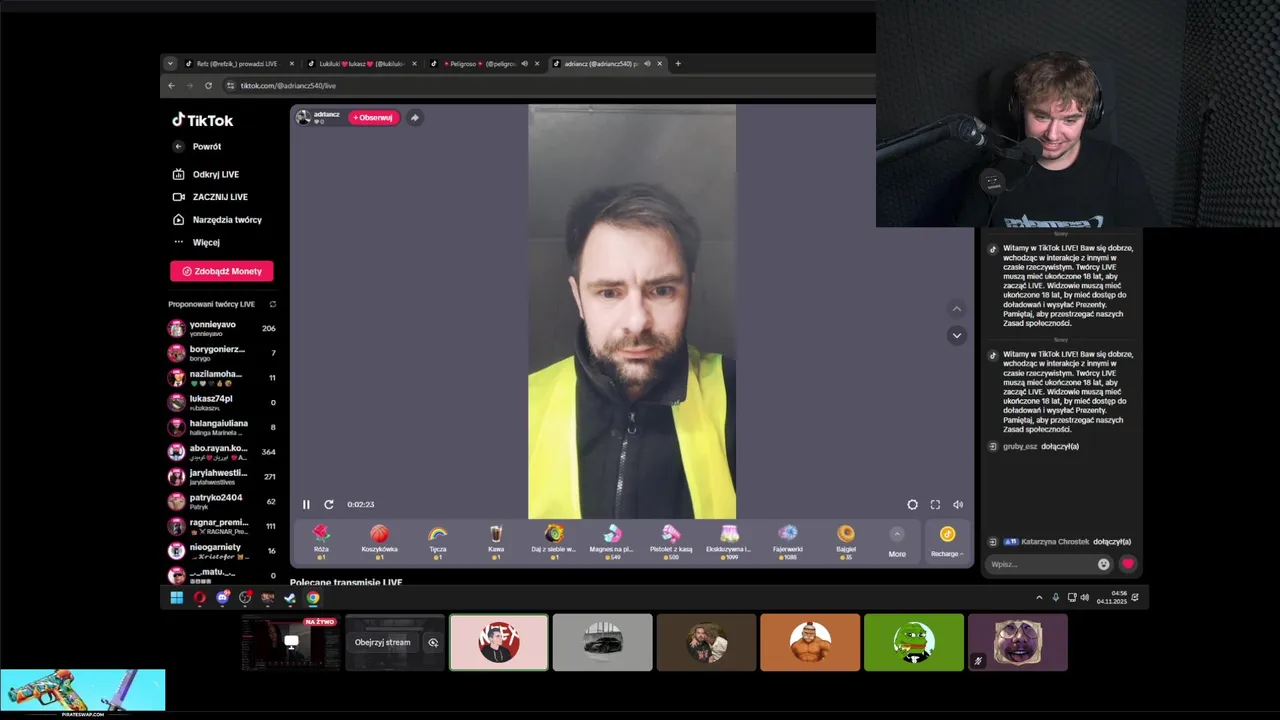
Task: Open the Recharge coins menu
Action: 946,541
